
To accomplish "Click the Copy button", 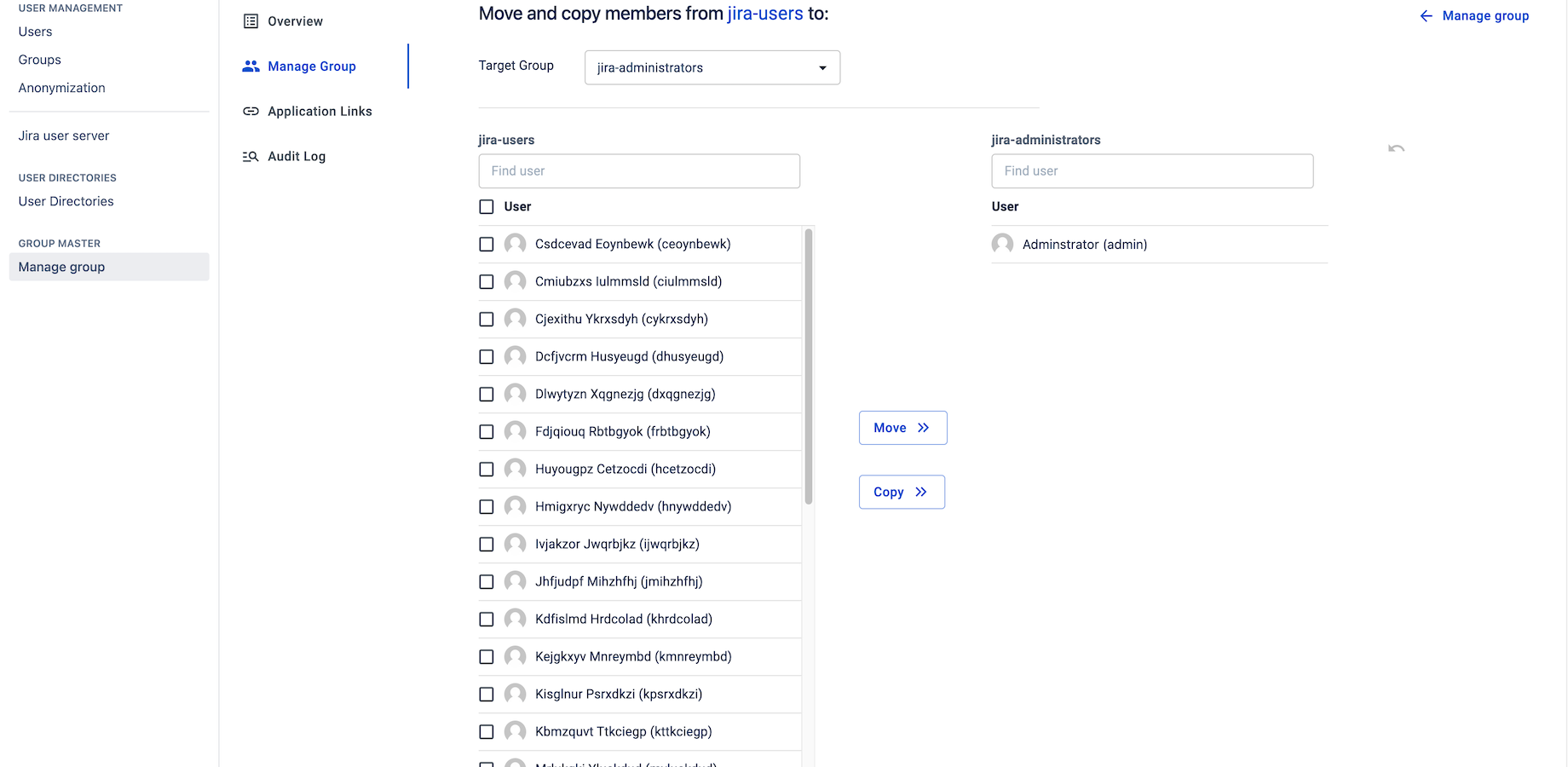I will pyautogui.click(x=902, y=492).
